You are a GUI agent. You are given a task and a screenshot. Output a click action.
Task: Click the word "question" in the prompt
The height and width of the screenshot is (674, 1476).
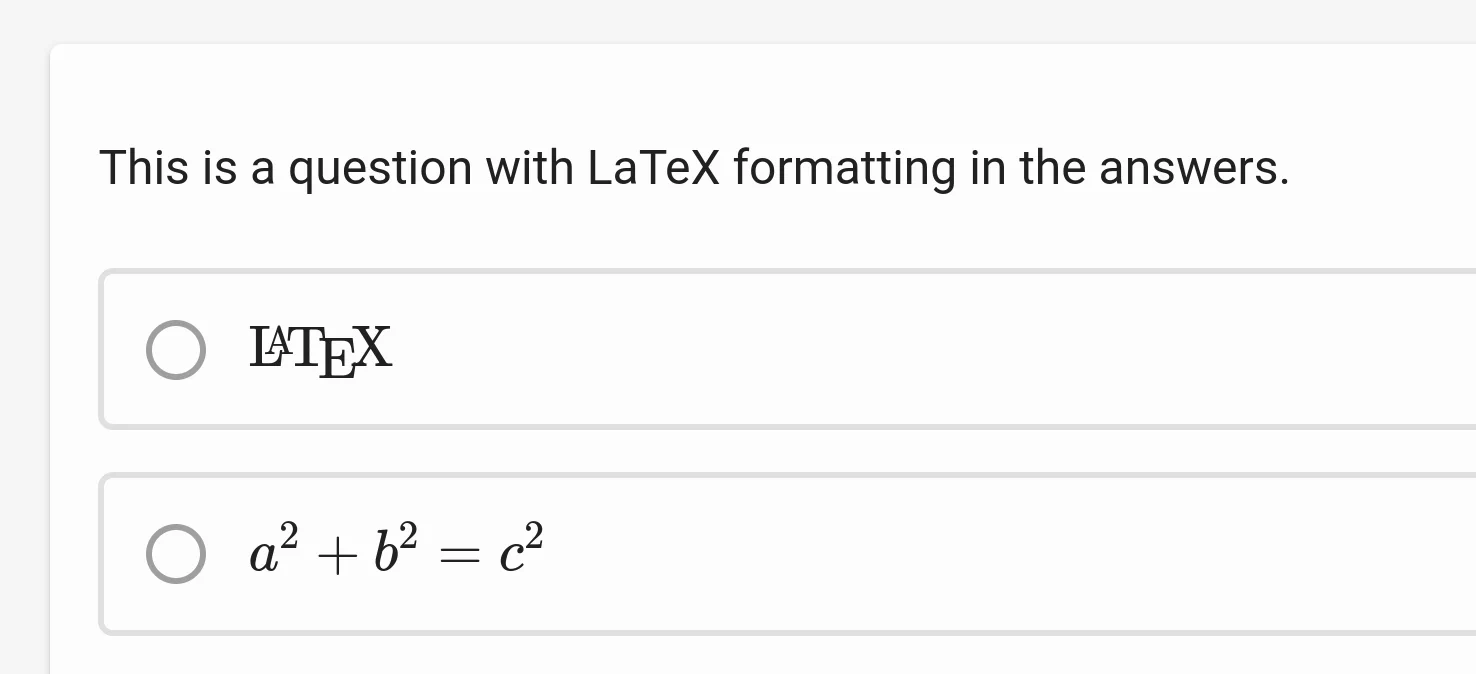tap(380, 168)
